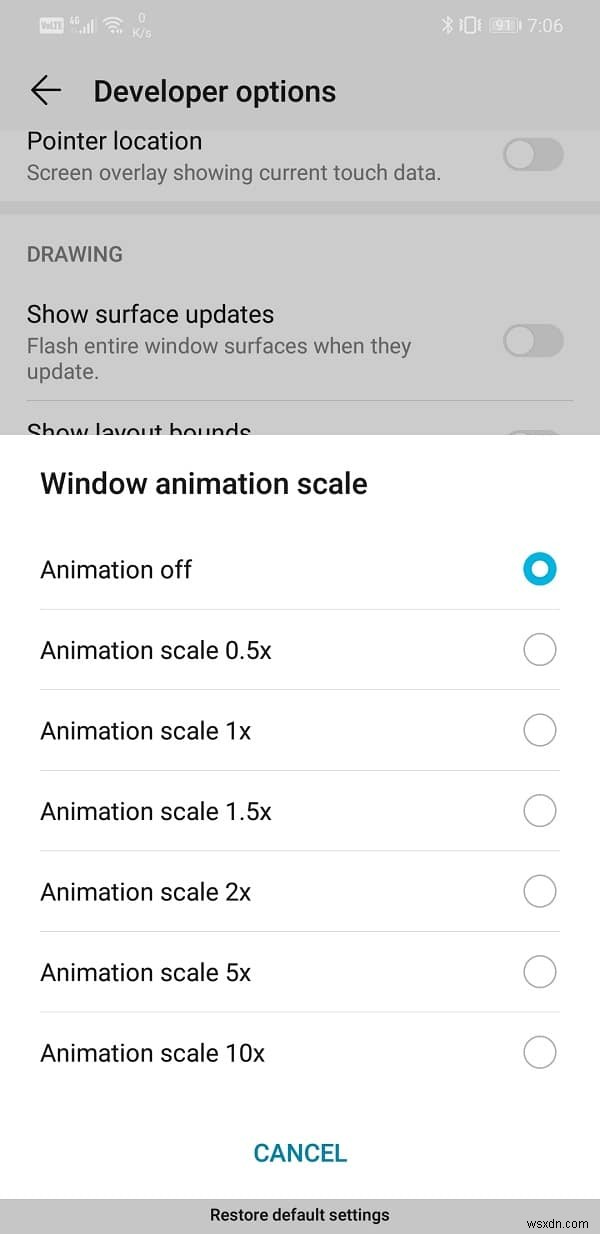Click the back arrow on Developer options
The width and height of the screenshot is (600, 1234).
coord(45,90)
